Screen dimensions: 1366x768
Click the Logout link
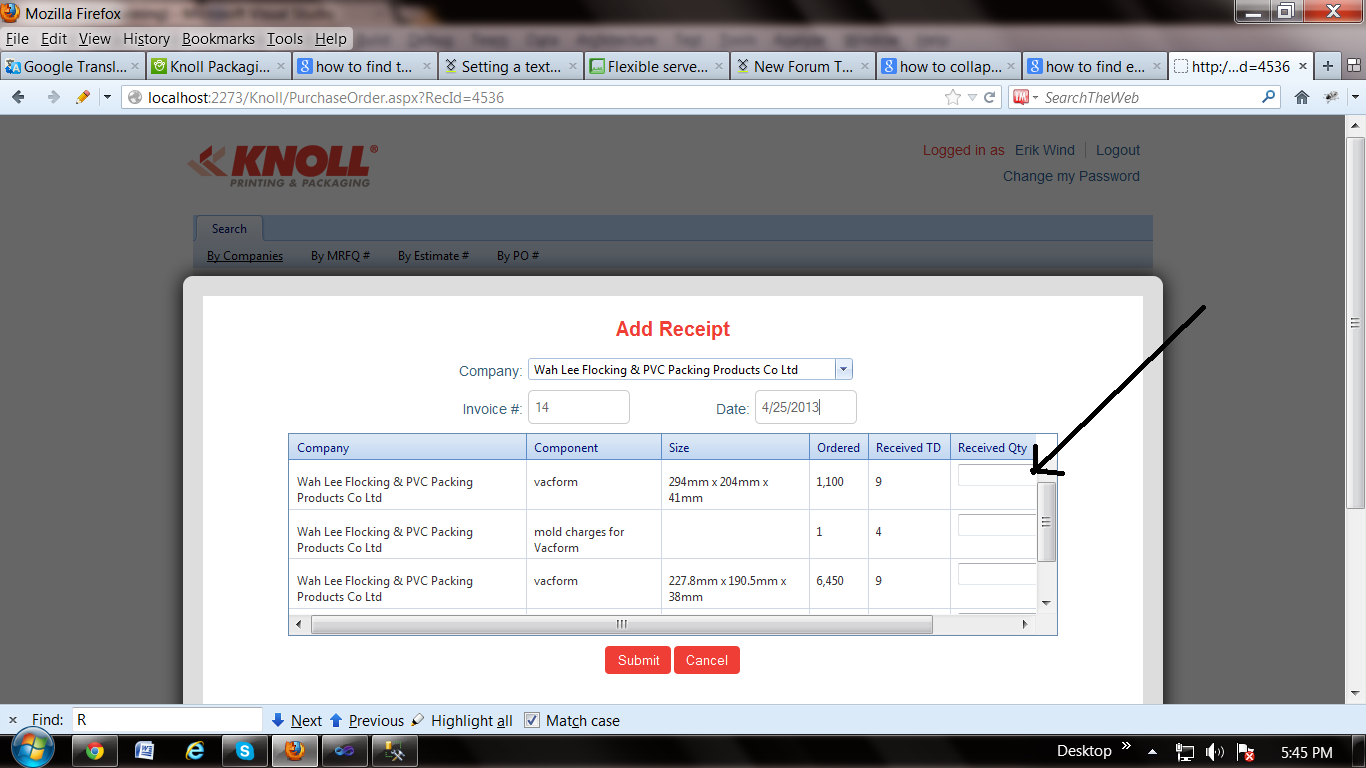click(1118, 150)
